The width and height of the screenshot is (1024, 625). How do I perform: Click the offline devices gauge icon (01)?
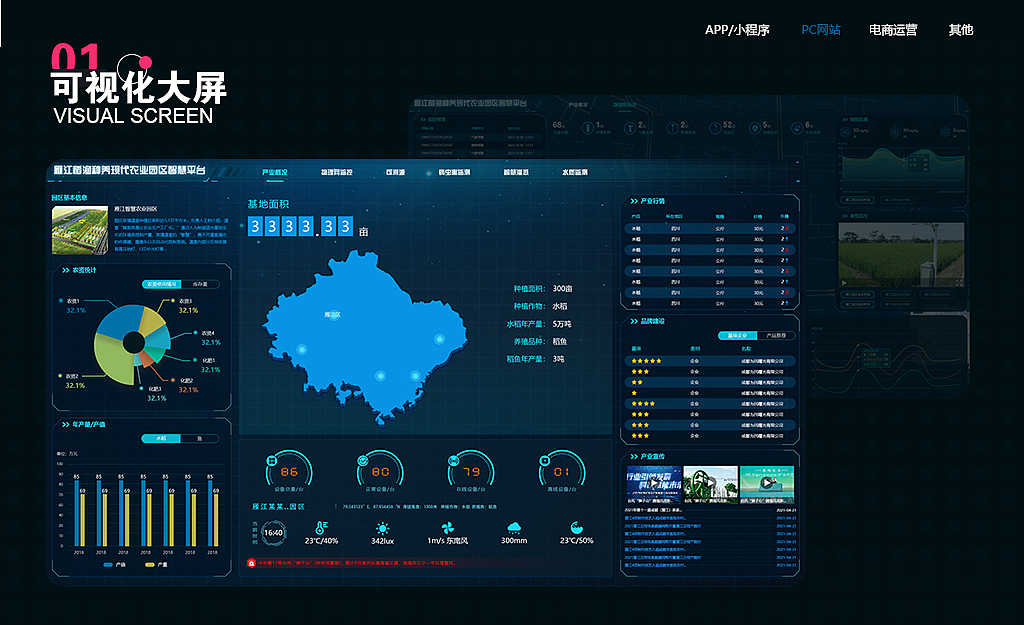pyautogui.click(x=544, y=461)
